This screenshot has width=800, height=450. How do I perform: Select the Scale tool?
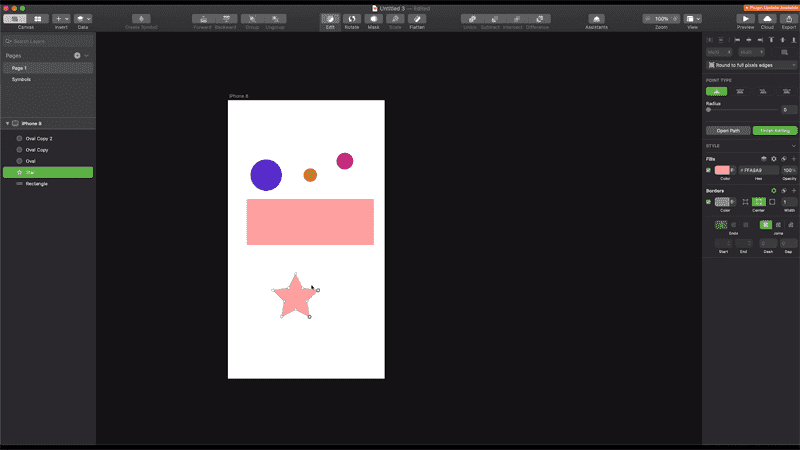pos(395,19)
